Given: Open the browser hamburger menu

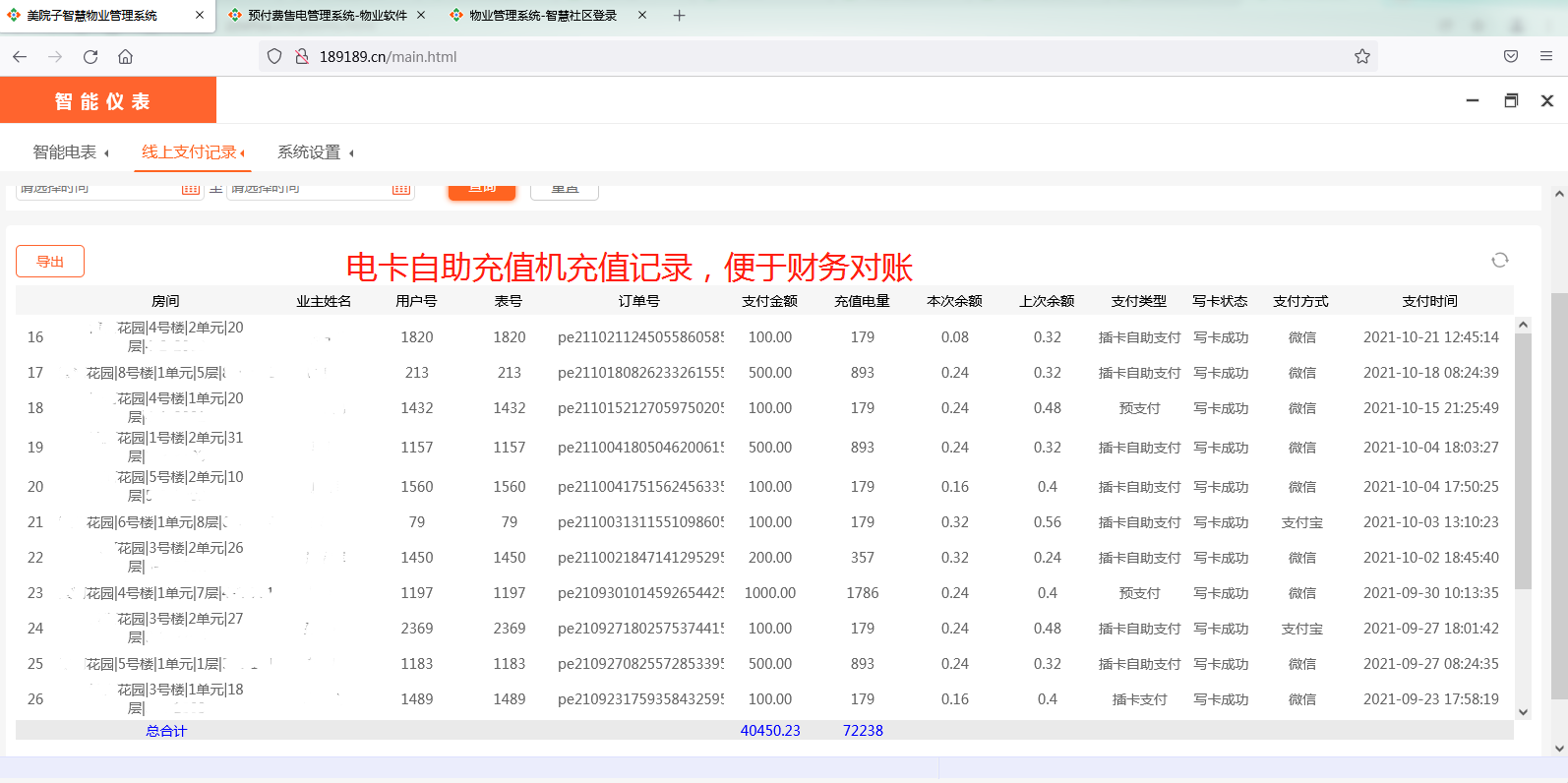Looking at the screenshot, I should (1546, 57).
